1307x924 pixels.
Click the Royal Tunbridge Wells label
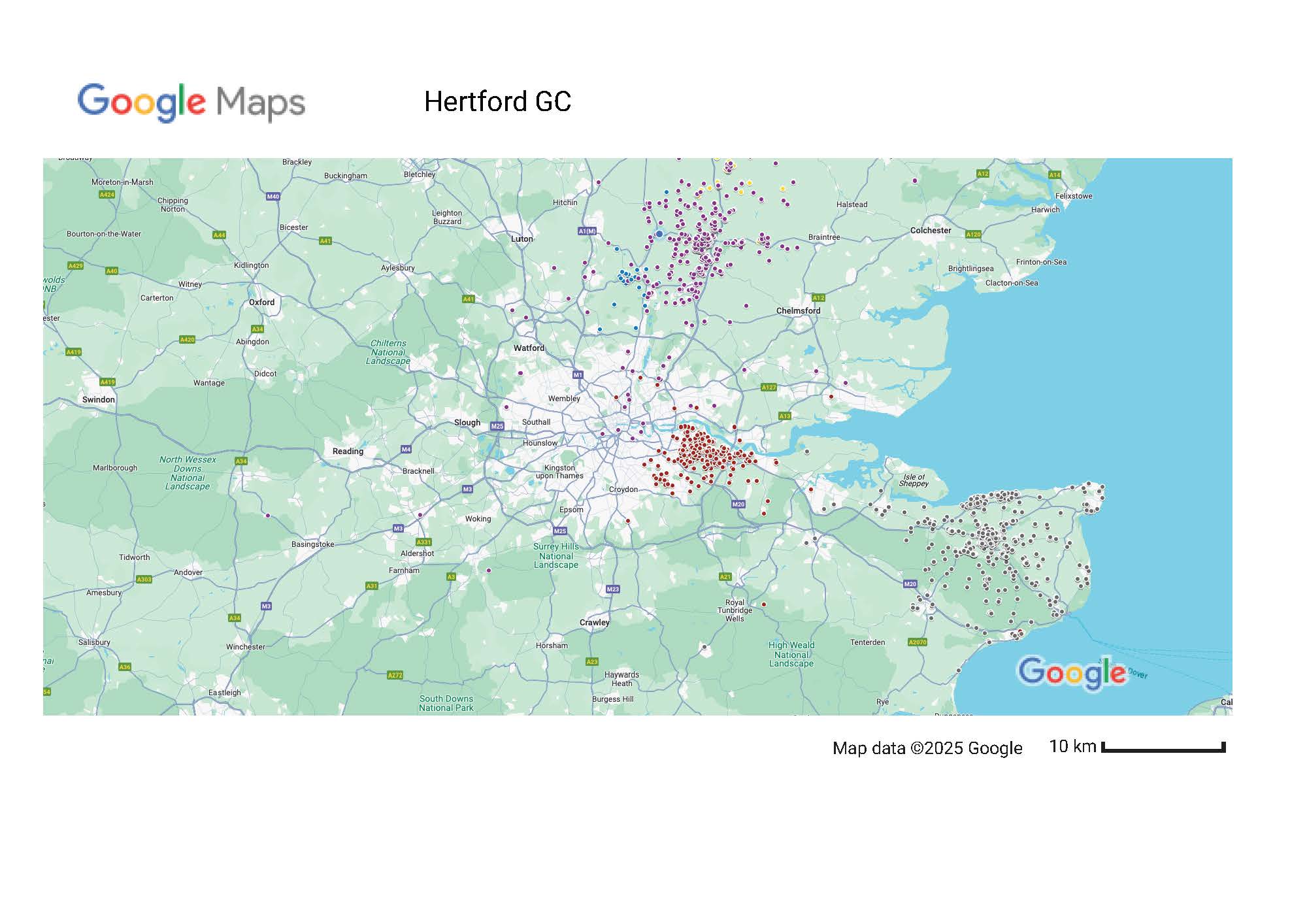[x=735, y=610]
